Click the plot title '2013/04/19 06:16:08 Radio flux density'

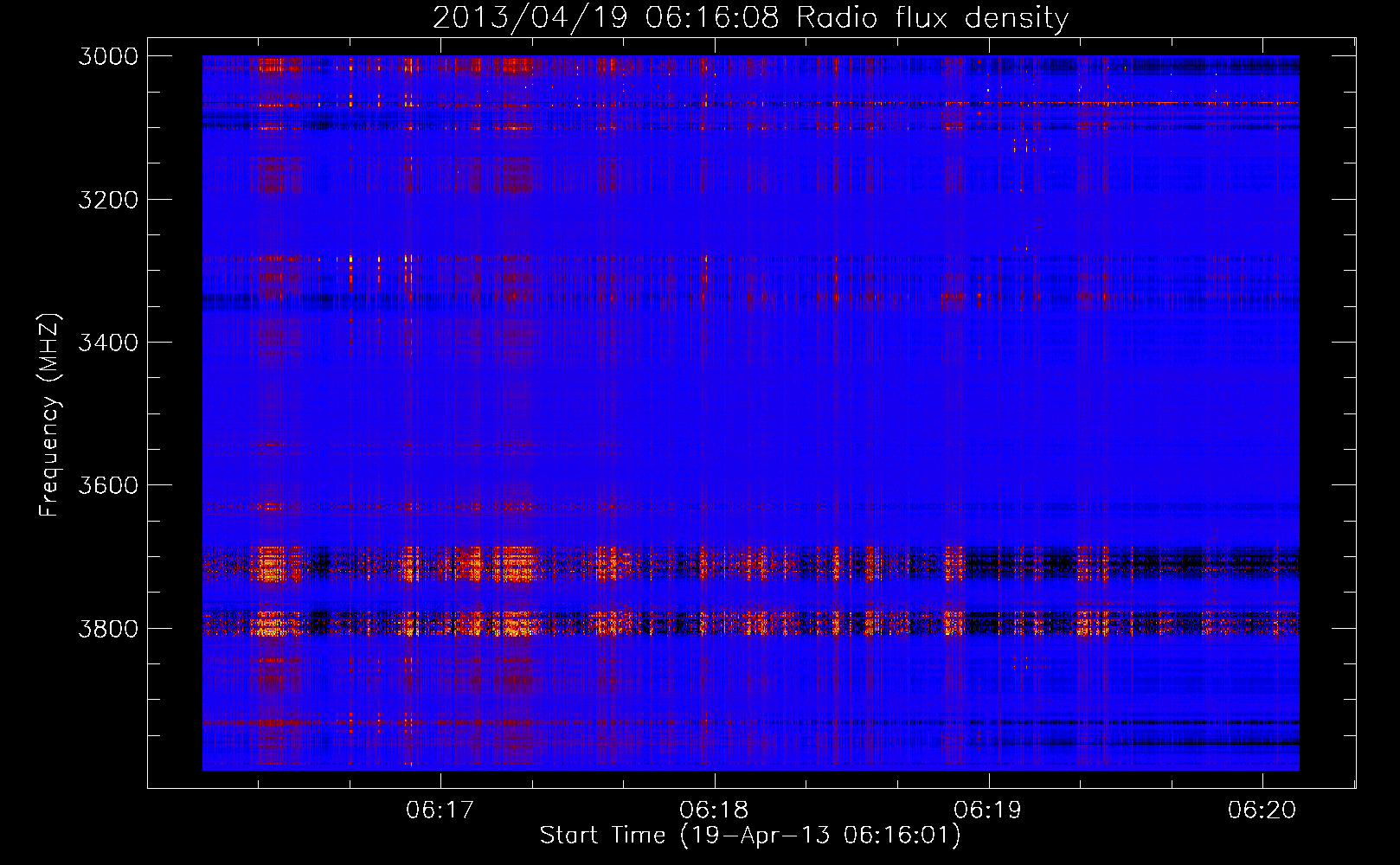(750, 17)
